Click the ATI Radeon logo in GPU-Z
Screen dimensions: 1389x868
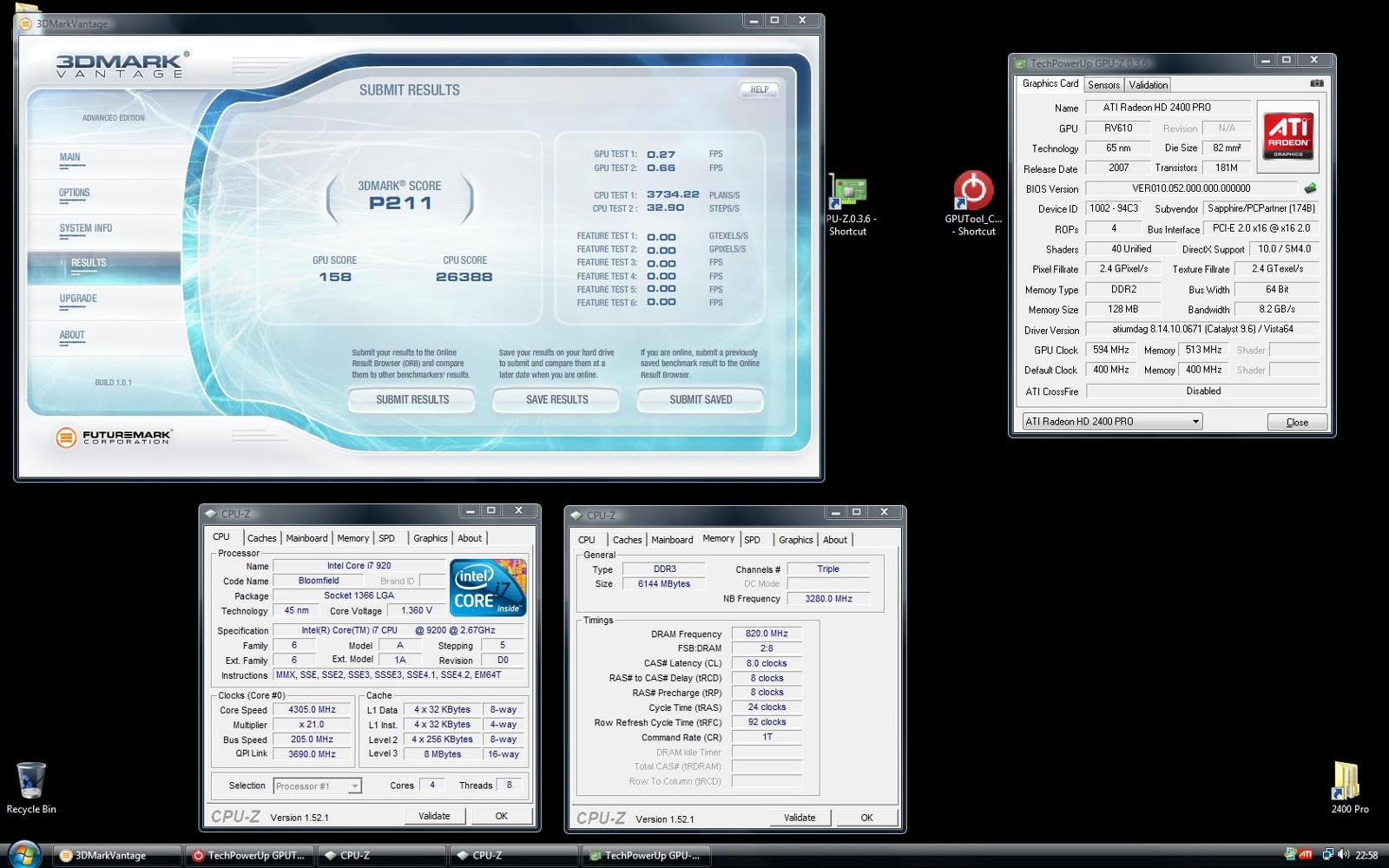(1287, 135)
